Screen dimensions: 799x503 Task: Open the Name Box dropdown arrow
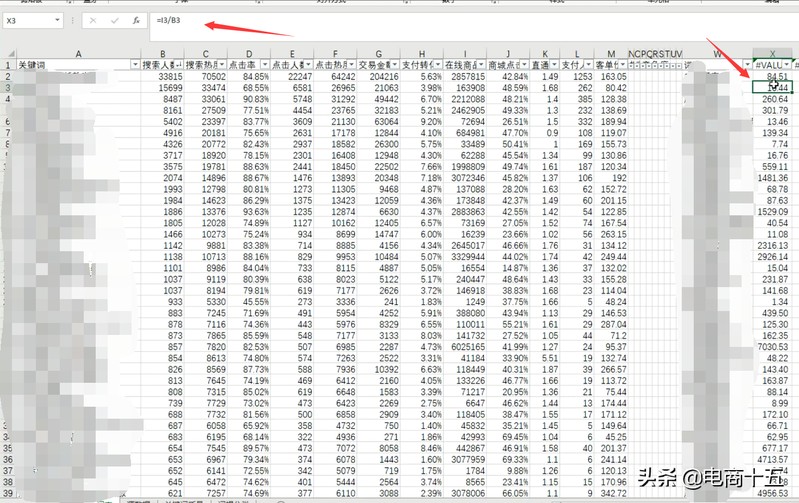57,20
